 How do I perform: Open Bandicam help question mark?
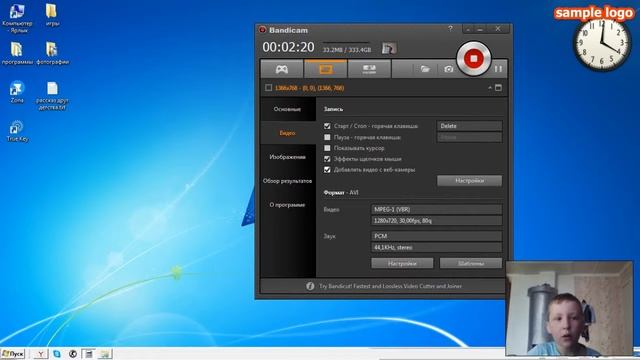click(450, 29)
